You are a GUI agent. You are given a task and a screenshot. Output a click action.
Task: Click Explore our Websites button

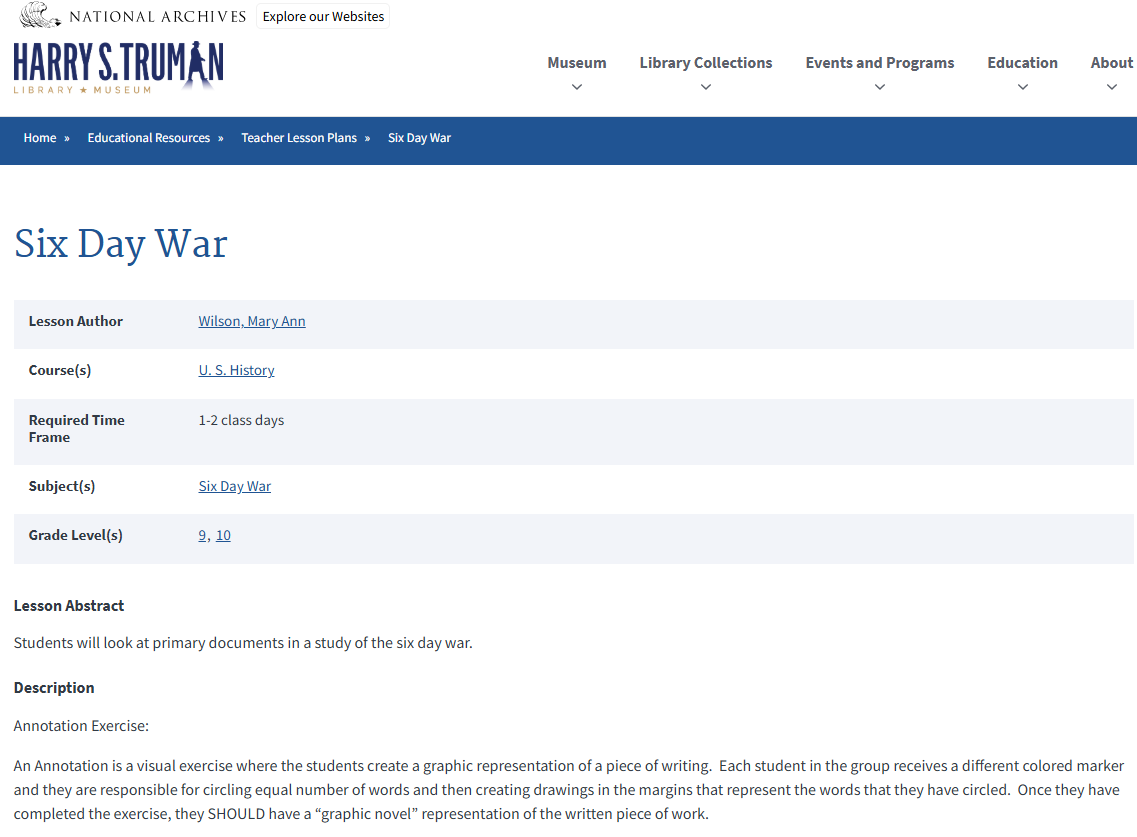pyautogui.click(x=322, y=16)
